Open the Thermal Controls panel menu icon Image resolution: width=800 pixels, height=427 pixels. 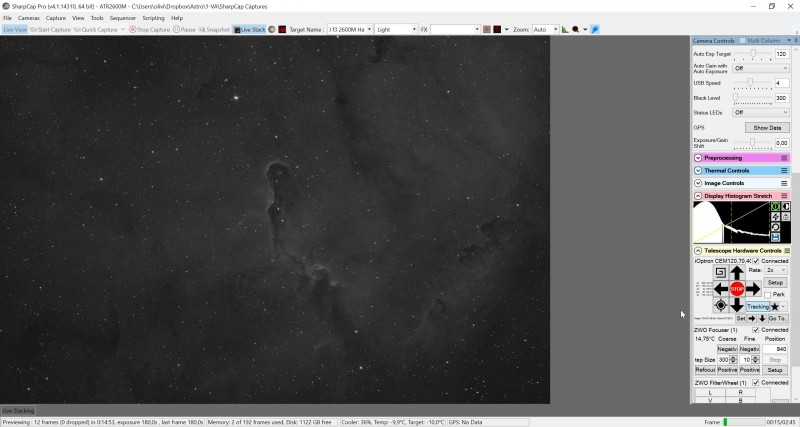[x=784, y=170]
